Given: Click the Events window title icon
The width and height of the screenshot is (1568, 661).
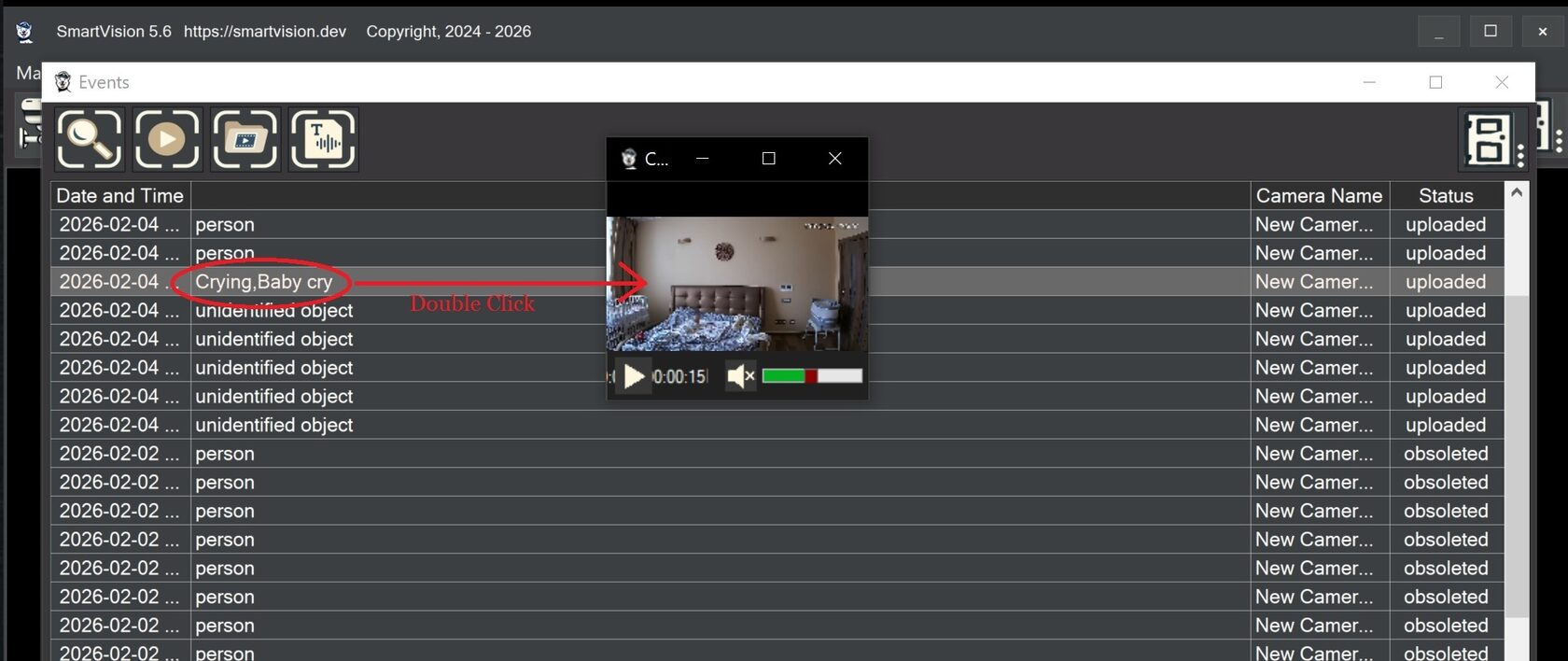Looking at the screenshot, I should (63, 82).
